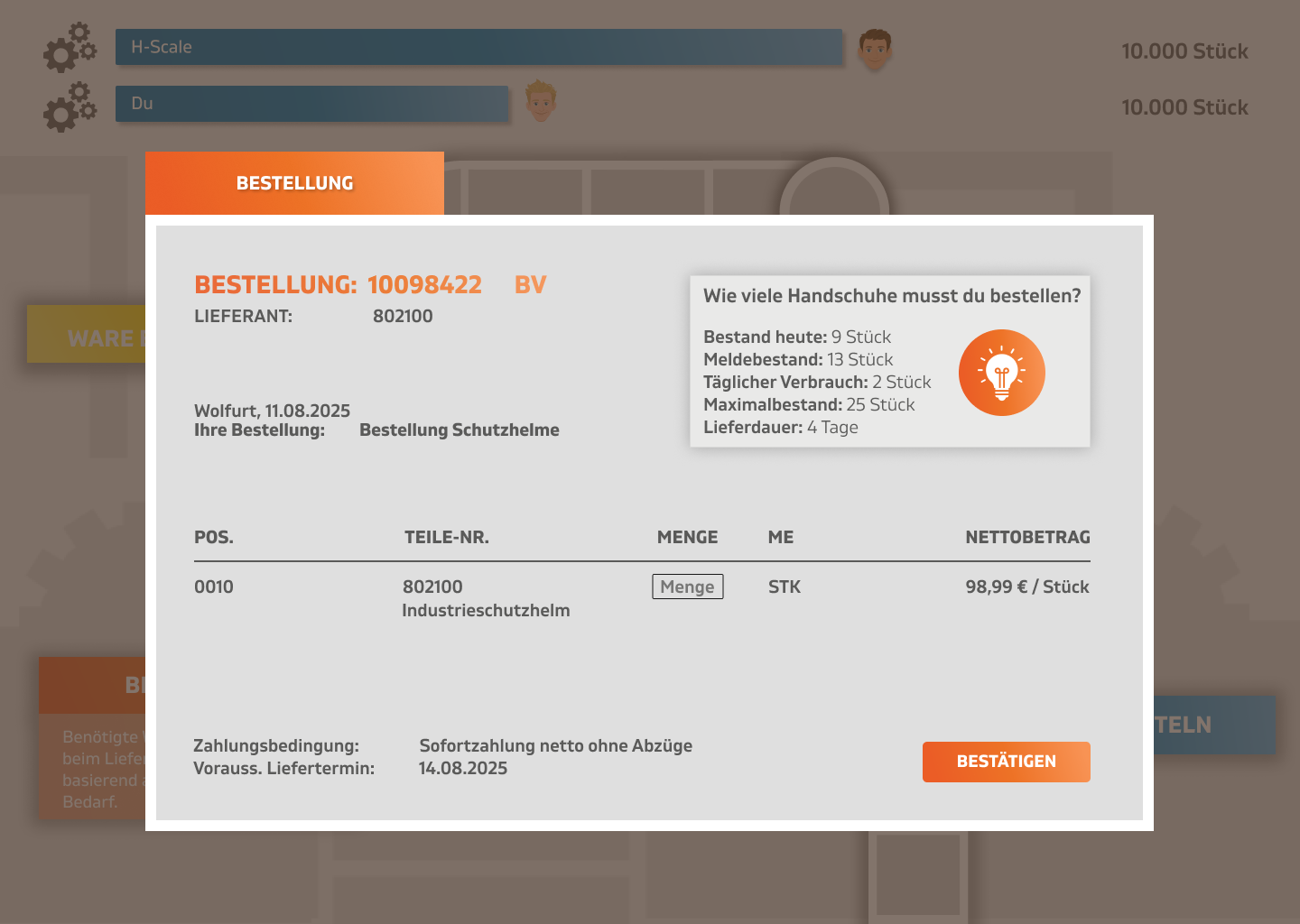Click the Maximalbestand line in hint box
The height and width of the screenshot is (924, 1300).
(809, 405)
